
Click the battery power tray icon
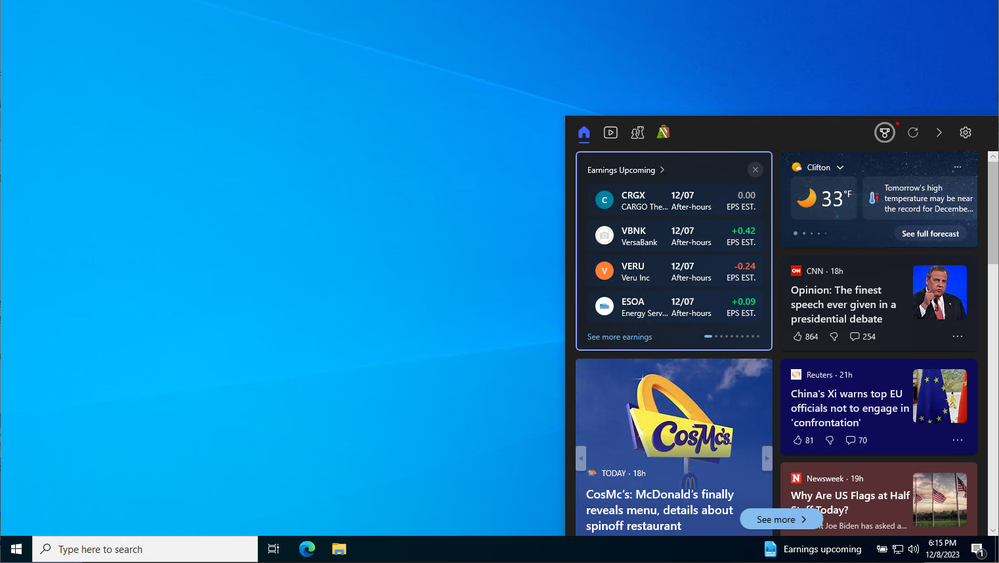[x=882, y=549]
